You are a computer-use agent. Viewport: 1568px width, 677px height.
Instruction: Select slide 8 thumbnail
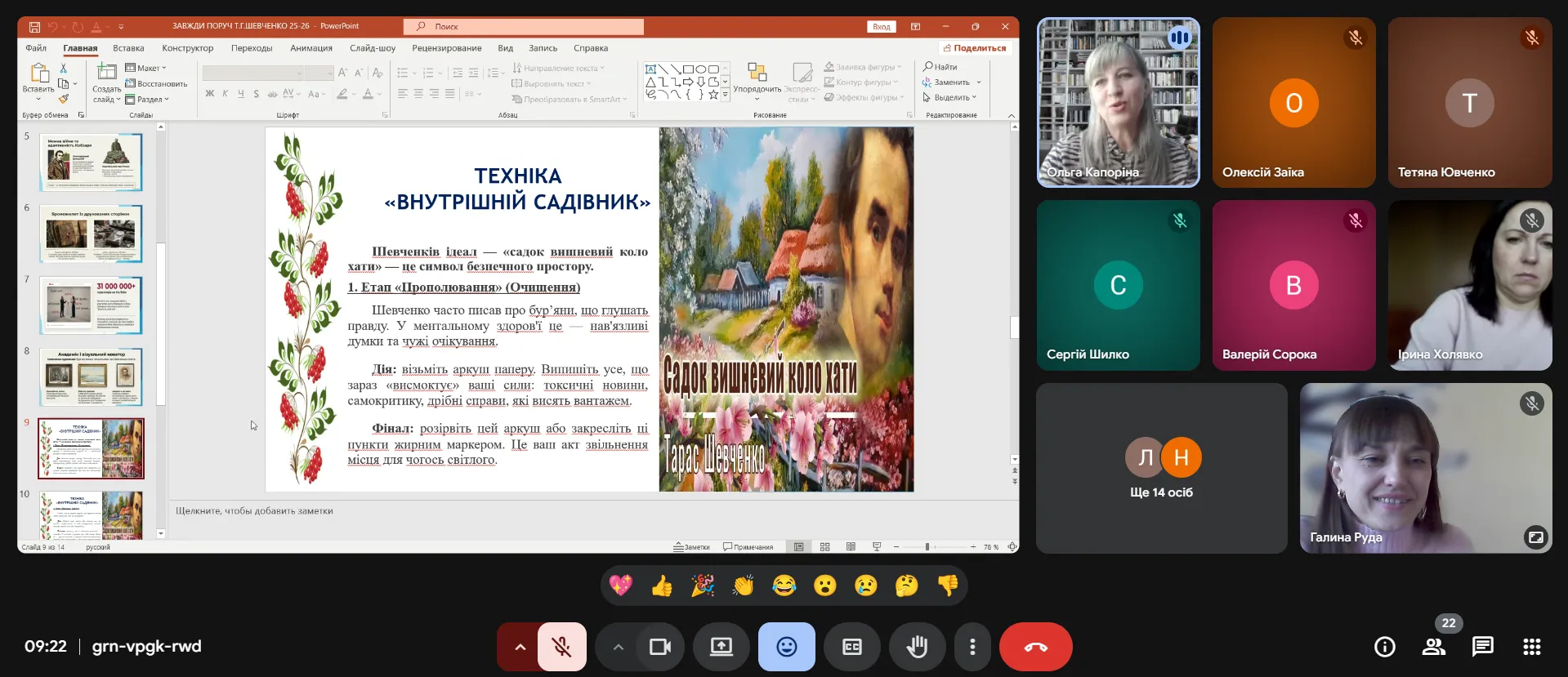(91, 376)
